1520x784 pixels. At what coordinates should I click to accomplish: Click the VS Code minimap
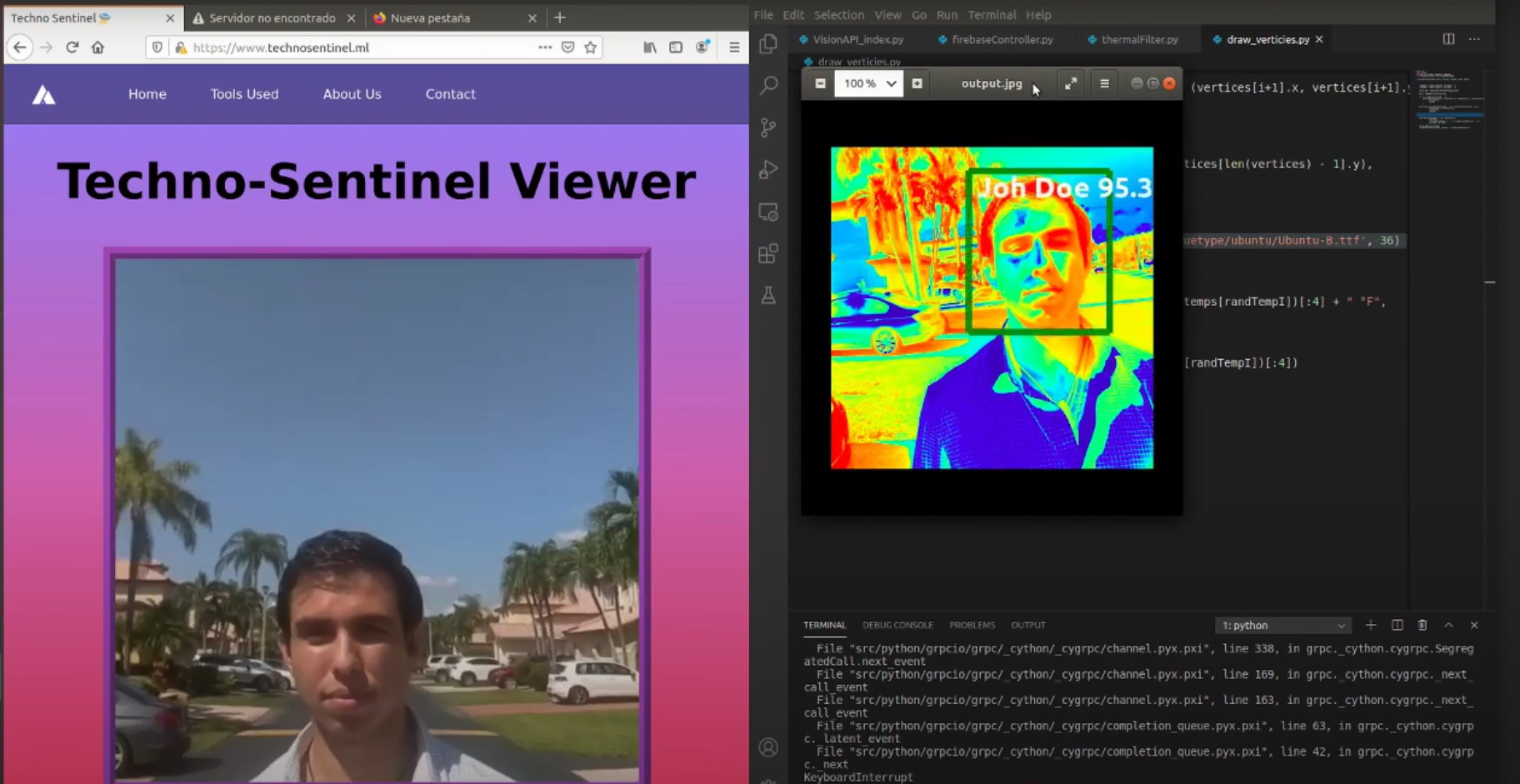coord(1450,100)
